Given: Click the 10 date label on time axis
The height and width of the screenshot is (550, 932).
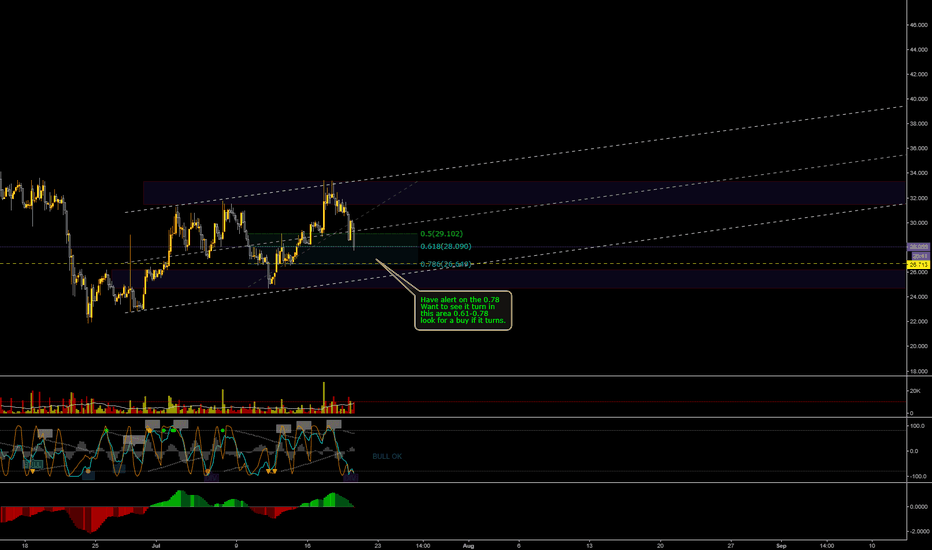Looking at the screenshot, I should point(871,545).
